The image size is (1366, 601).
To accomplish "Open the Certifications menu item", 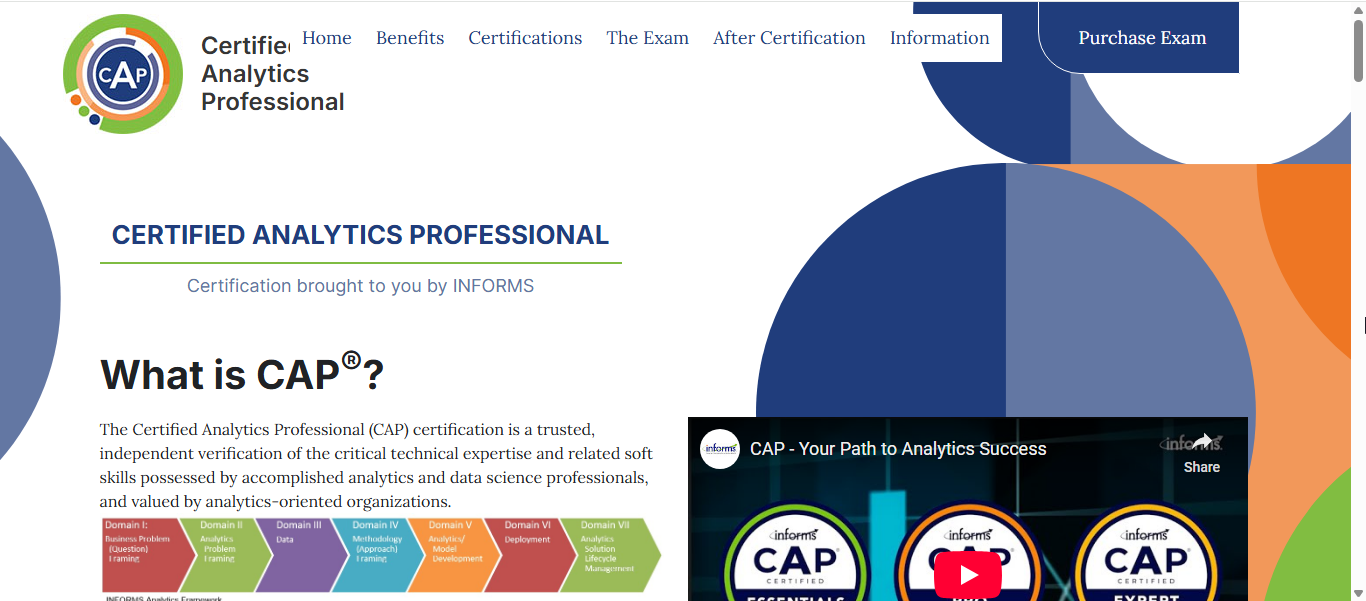I will click(525, 38).
